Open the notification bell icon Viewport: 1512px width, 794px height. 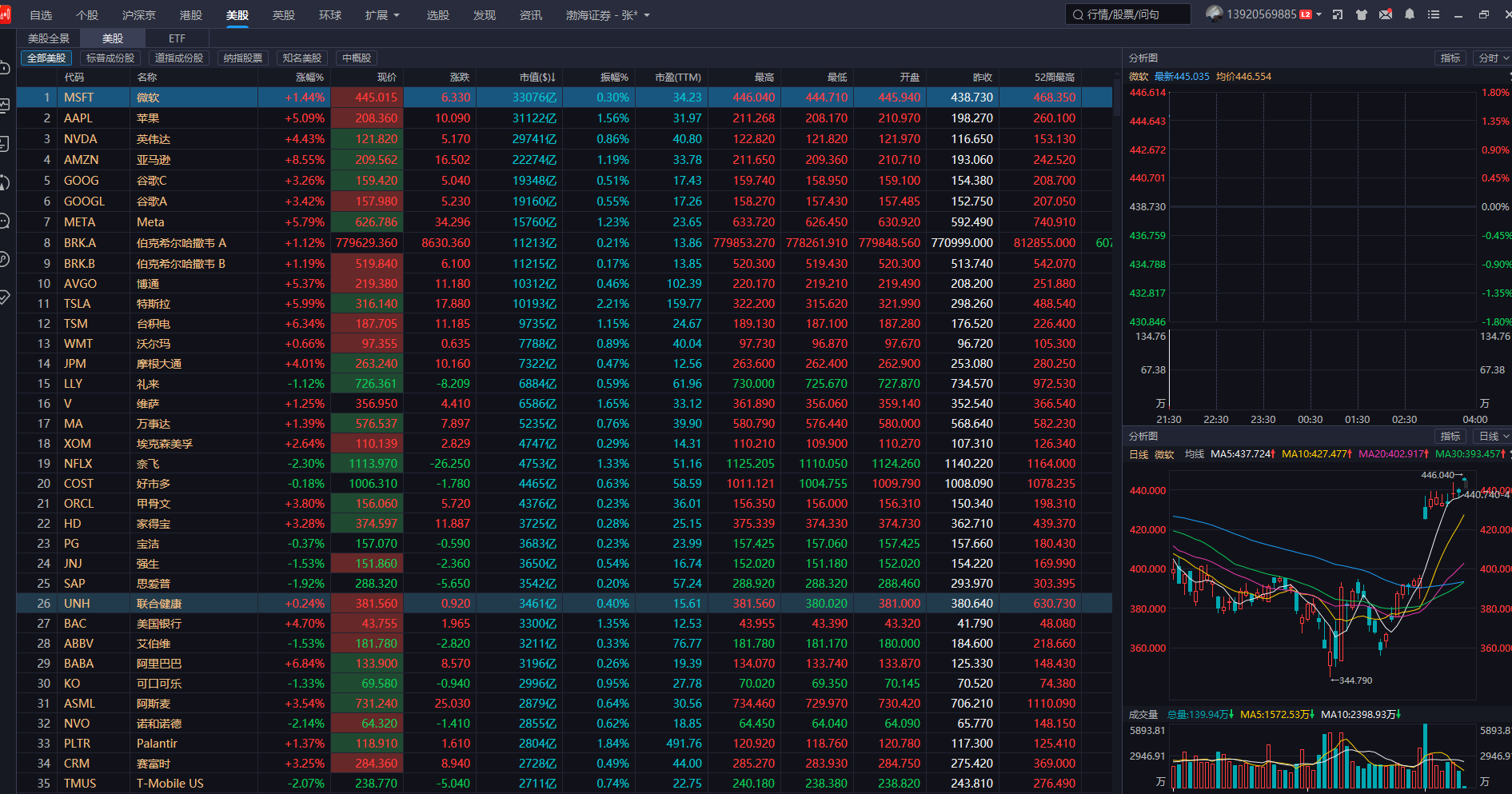(1410, 15)
